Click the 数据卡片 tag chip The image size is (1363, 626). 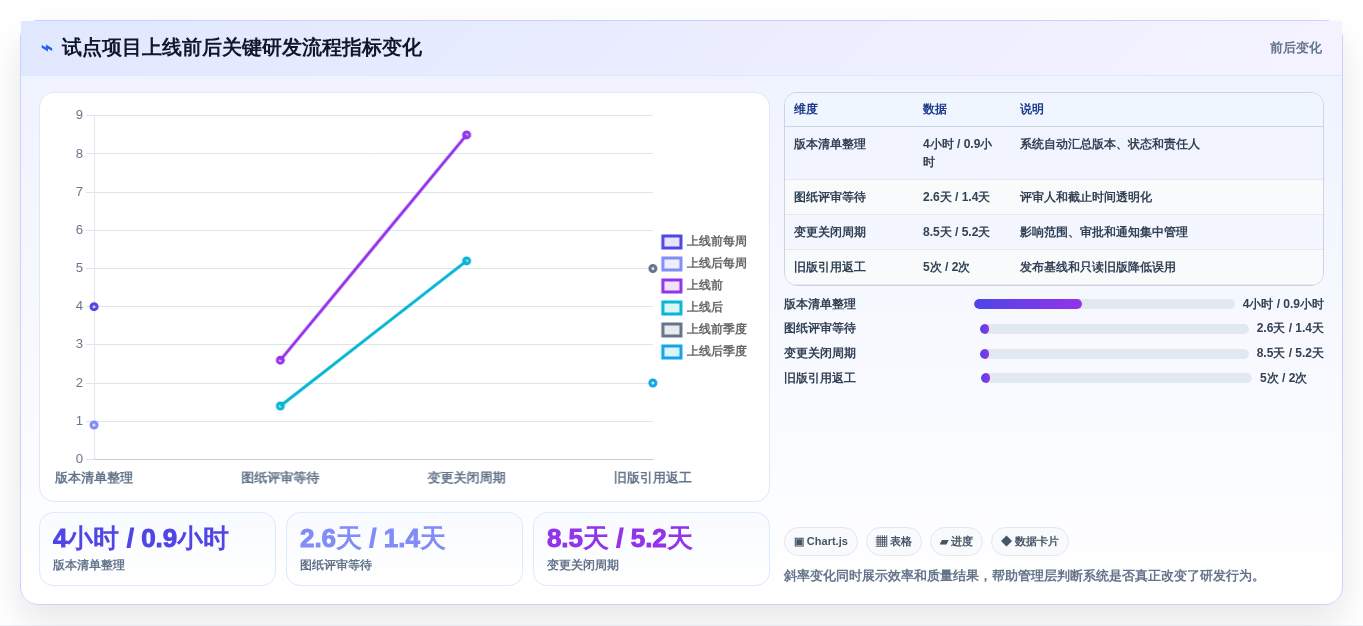coord(1030,541)
